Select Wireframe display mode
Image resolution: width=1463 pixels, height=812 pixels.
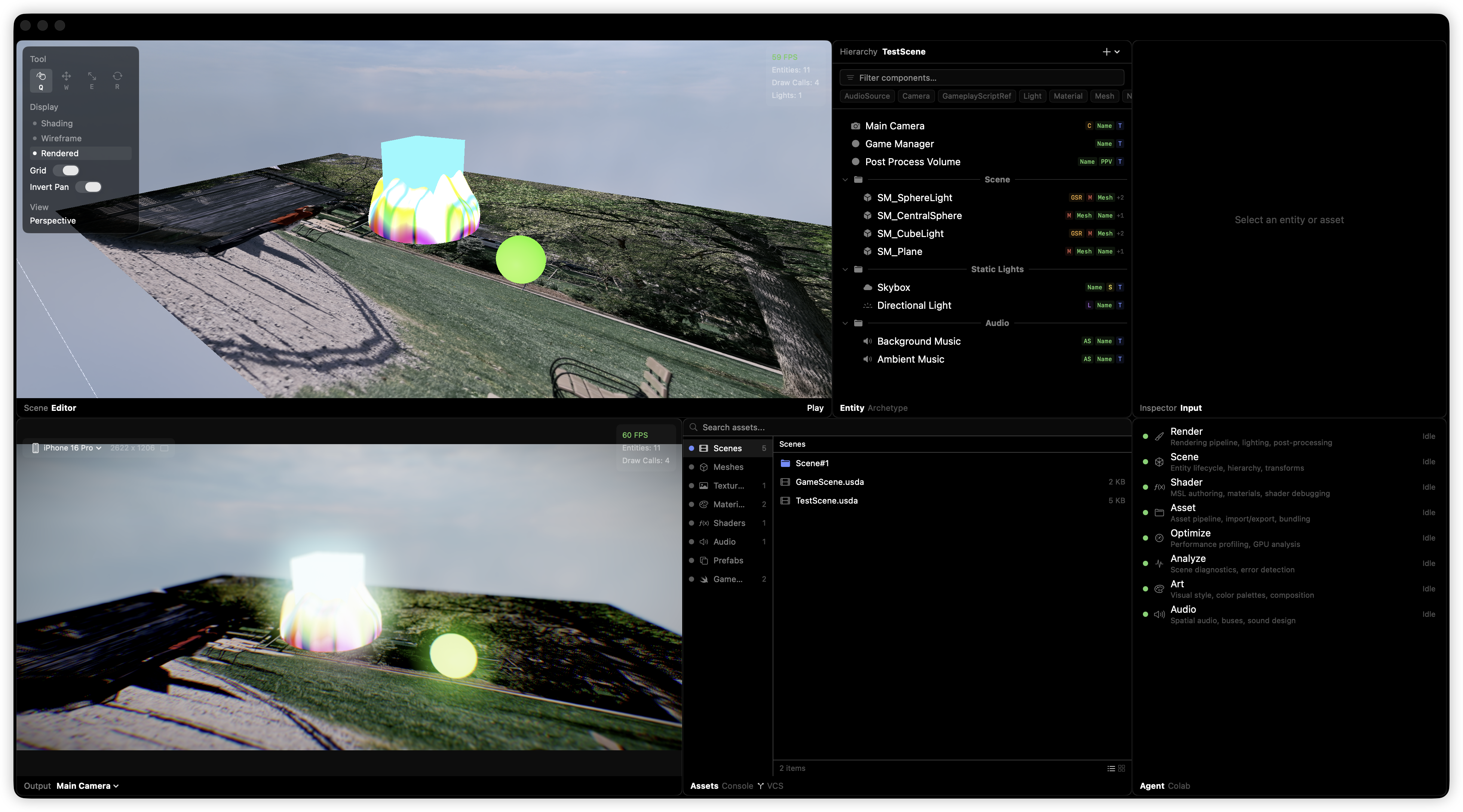[61, 138]
